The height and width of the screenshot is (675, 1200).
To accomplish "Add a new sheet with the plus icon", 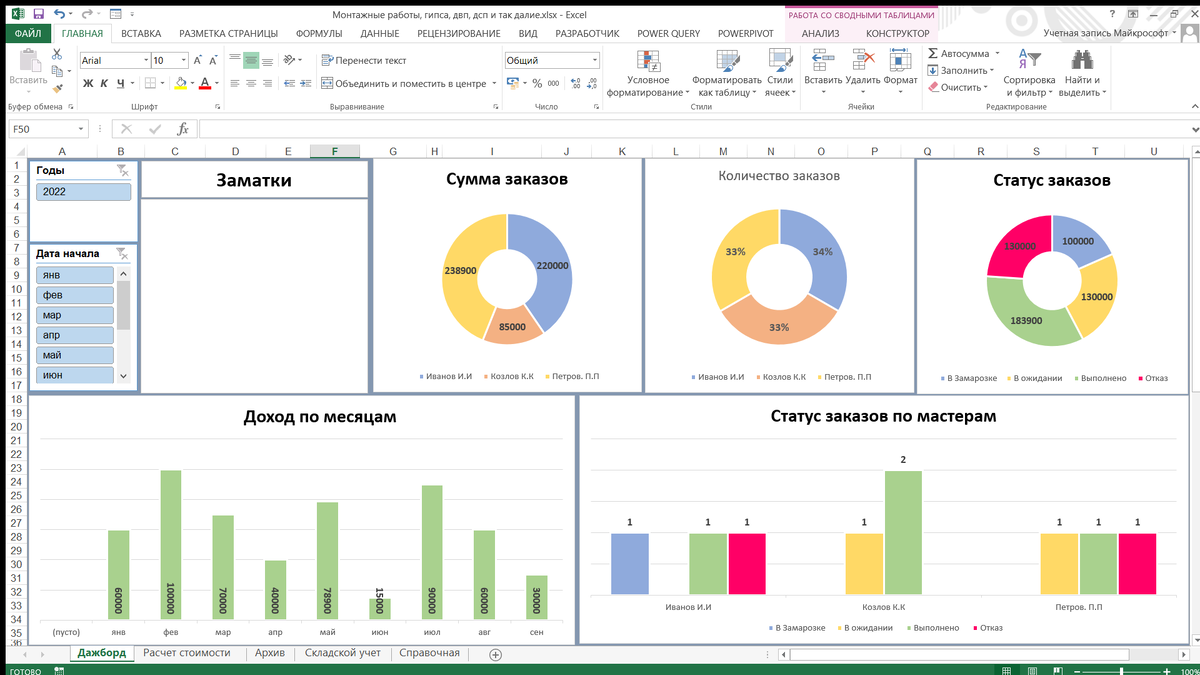I will click(494, 654).
